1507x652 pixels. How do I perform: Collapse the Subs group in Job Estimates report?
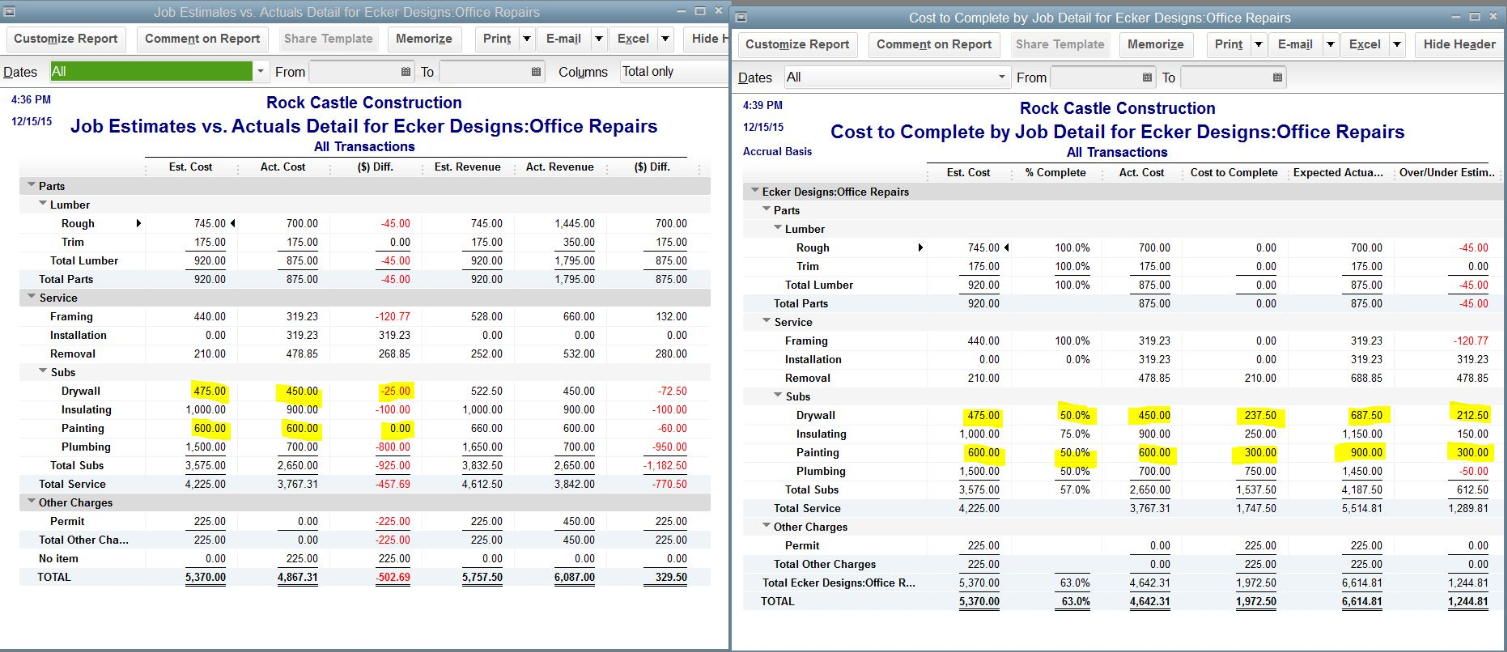43,372
